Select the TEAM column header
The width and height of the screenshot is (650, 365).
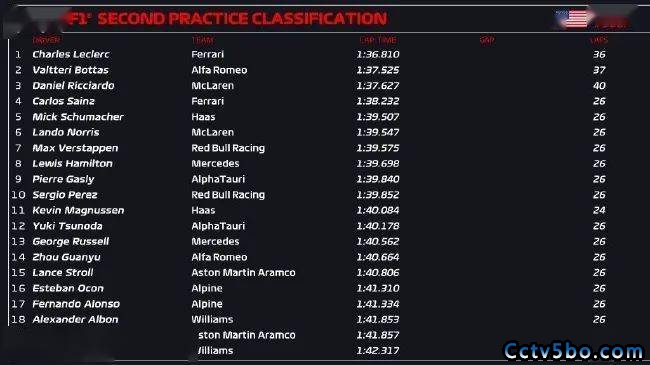(x=203, y=40)
